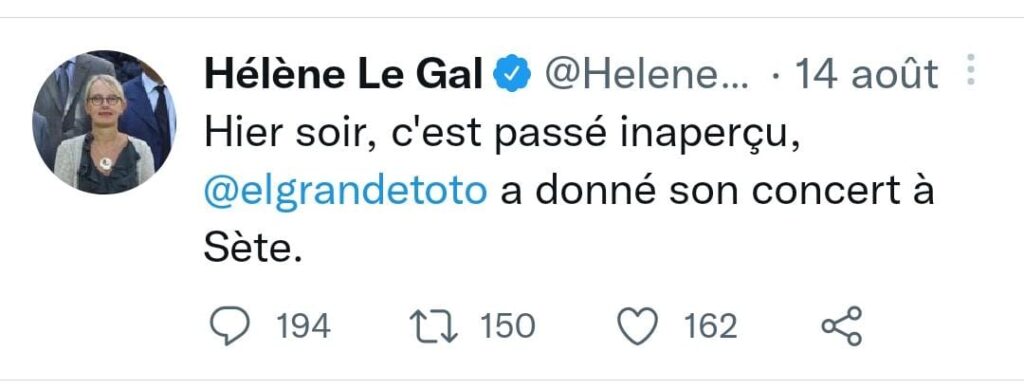Viewport: 1024px width, 389px height.
Task: Like the tweet with the heart icon
Action: [x=638, y=326]
